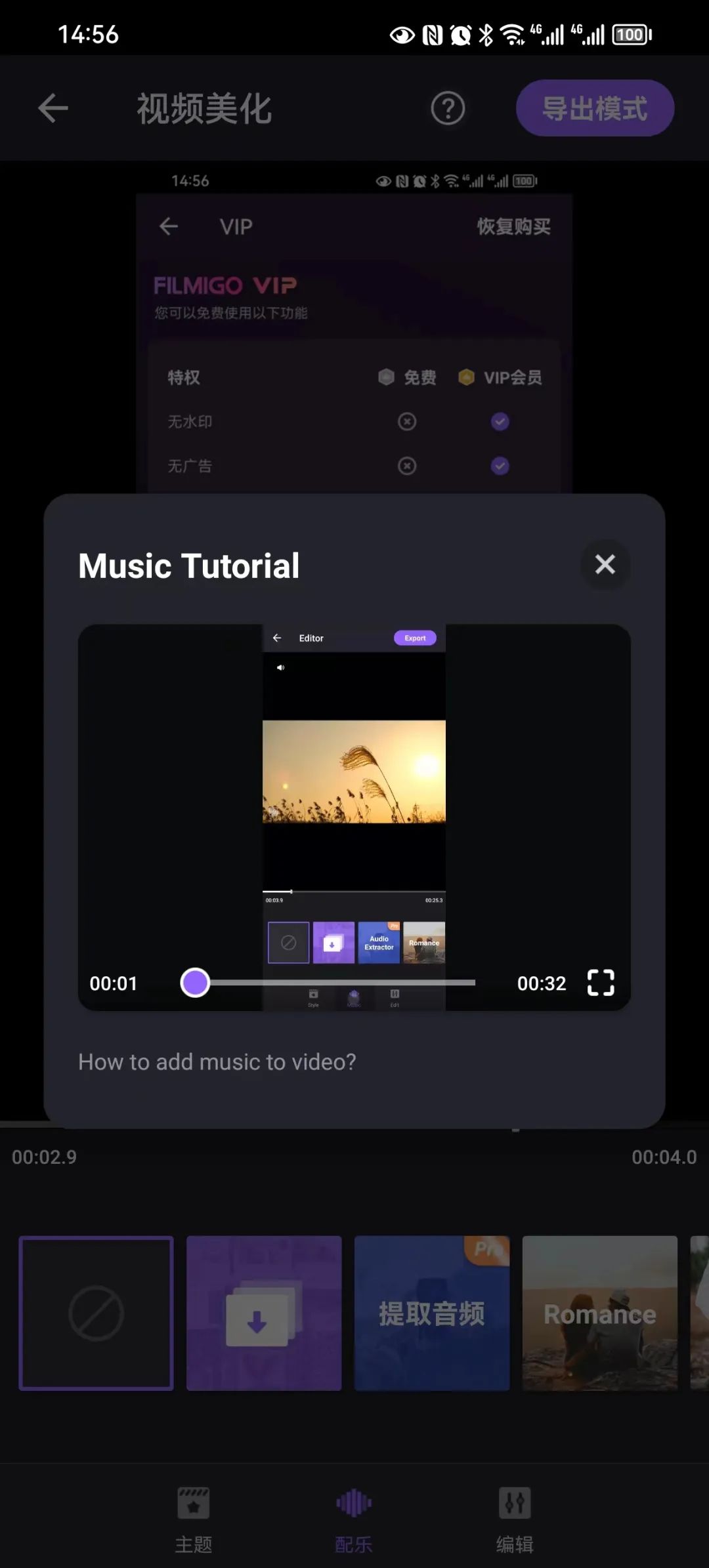Tap the Wi-Fi status icon

point(512,34)
